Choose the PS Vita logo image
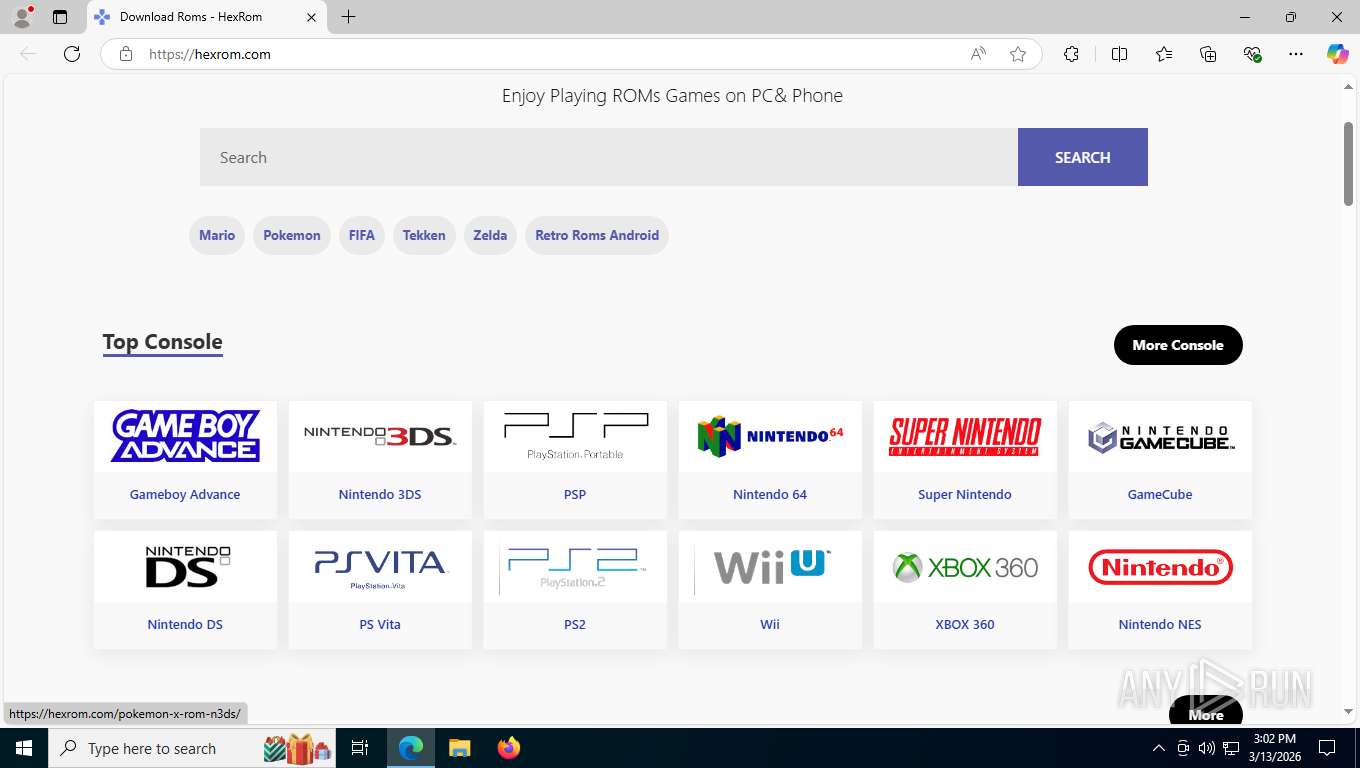Viewport: 1360px width, 768px height. point(380,568)
